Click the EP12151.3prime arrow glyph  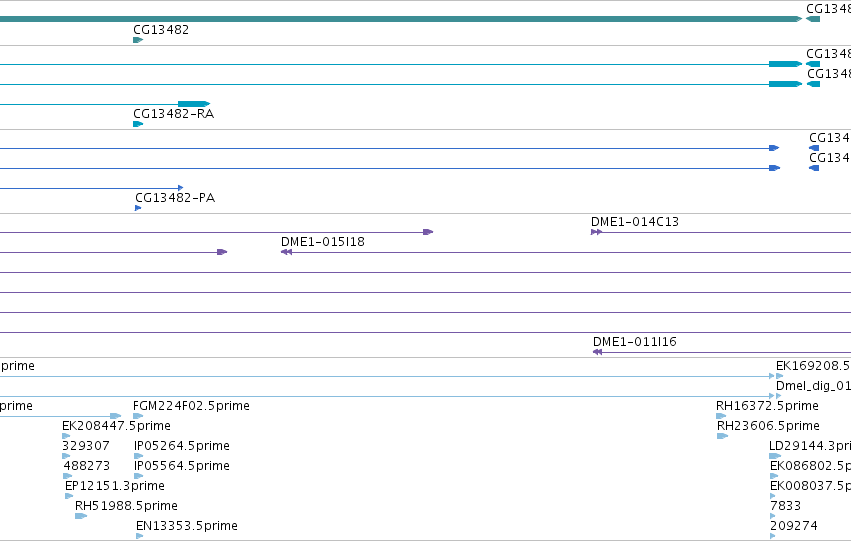tap(69, 496)
